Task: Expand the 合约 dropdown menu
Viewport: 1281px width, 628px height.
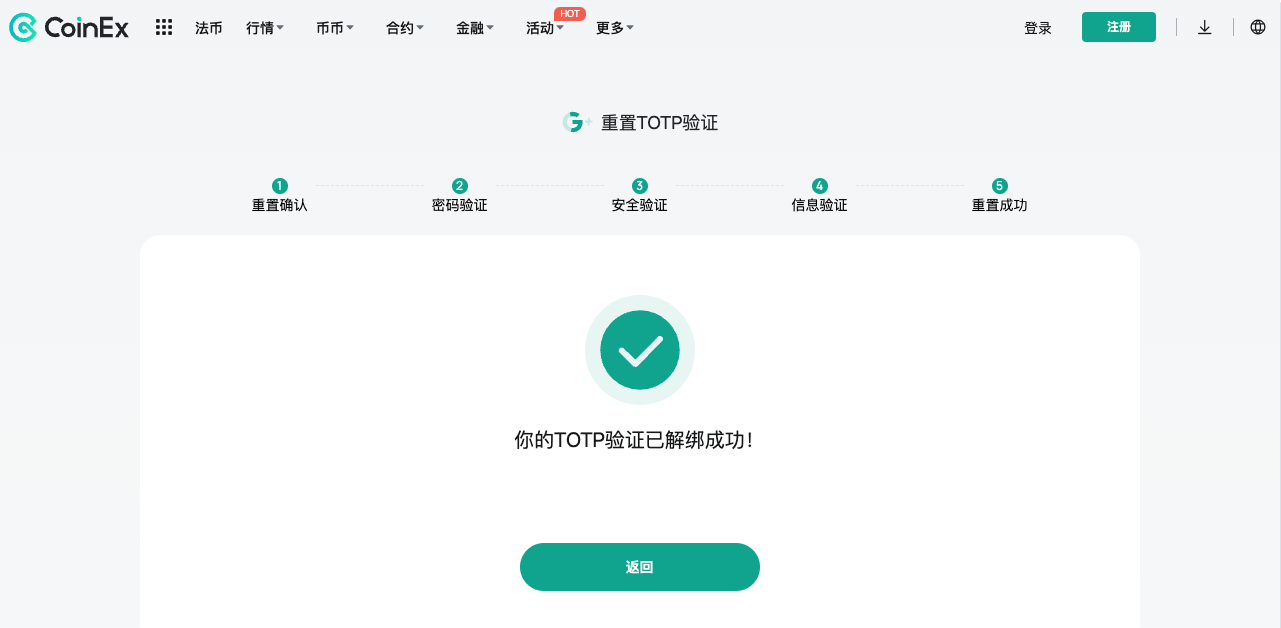Action: 405,28
